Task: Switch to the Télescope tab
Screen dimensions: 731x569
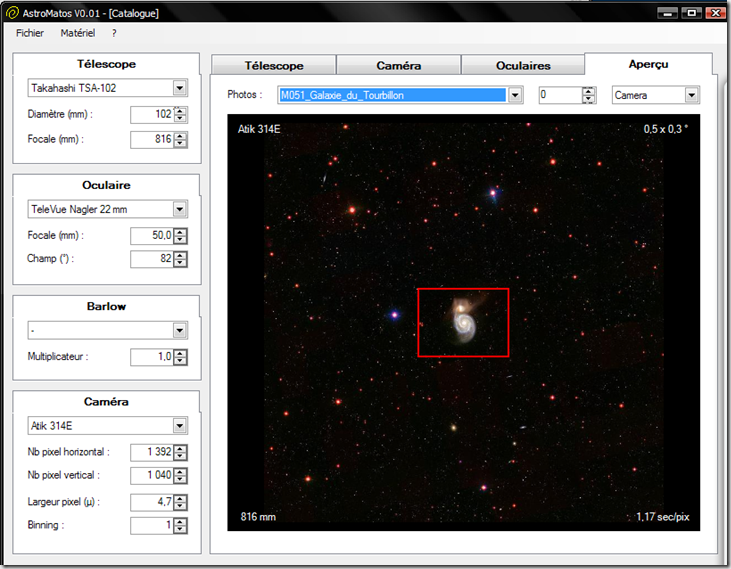Action: click(274, 65)
